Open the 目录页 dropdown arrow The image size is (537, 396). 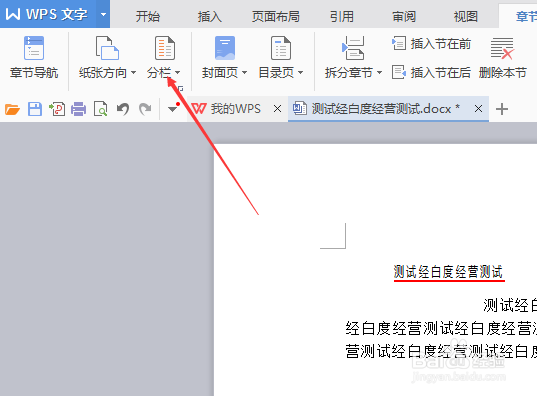click(x=300, y=73)
